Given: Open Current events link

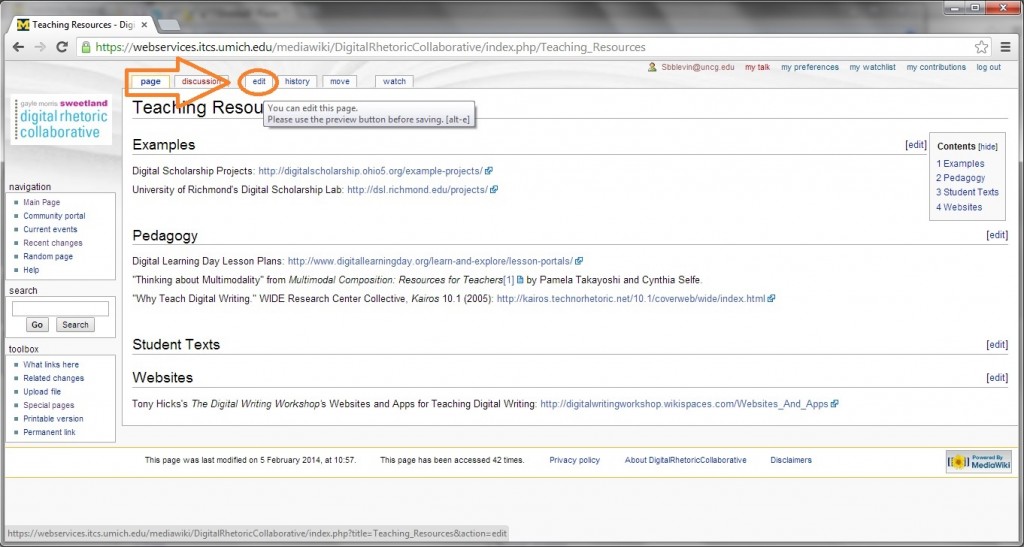Looking at the screenshot, I should (50, 230).
